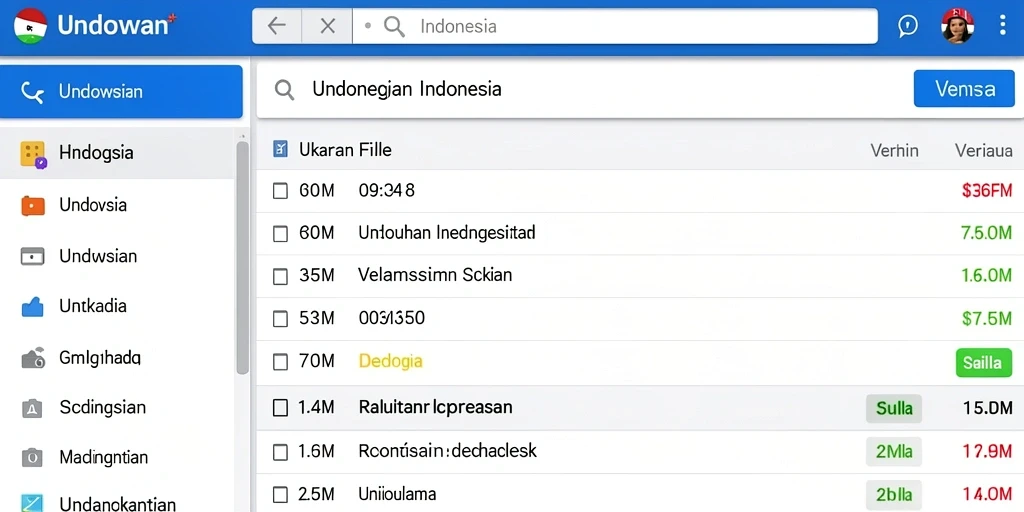Open the user profile avatar
Screen dimensions: 1024x512
(x=957, y=26)
